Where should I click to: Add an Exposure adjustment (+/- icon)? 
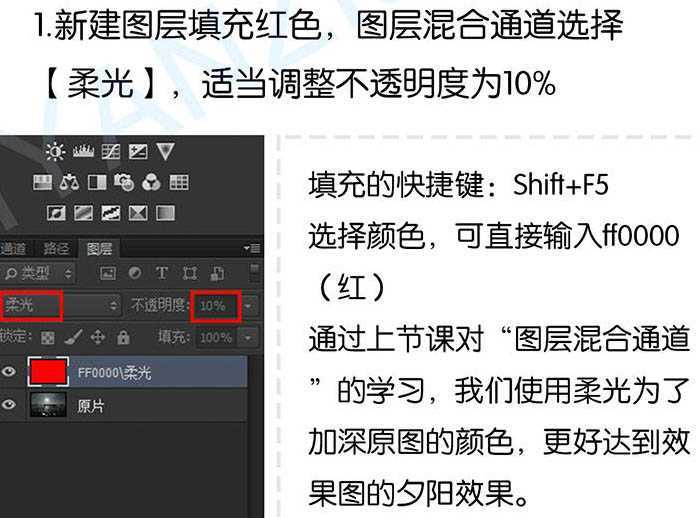pyautogui.click(x=138, y=152)
